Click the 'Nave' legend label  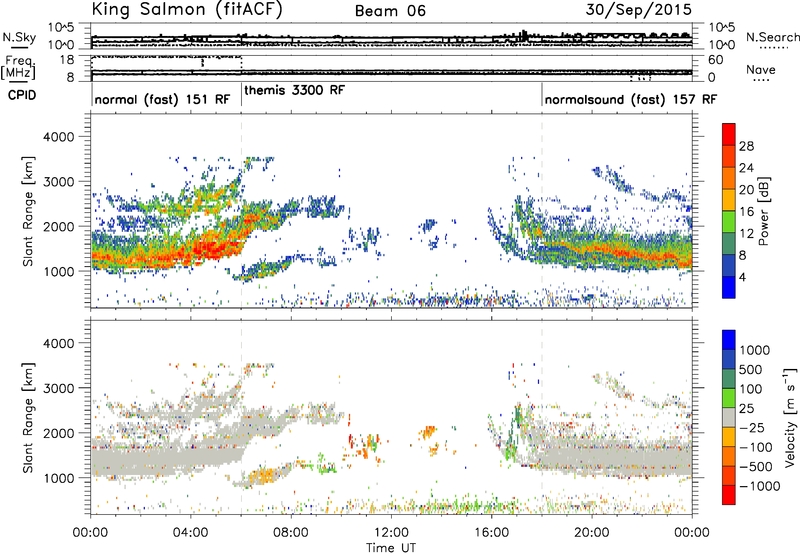click(761, 69)
